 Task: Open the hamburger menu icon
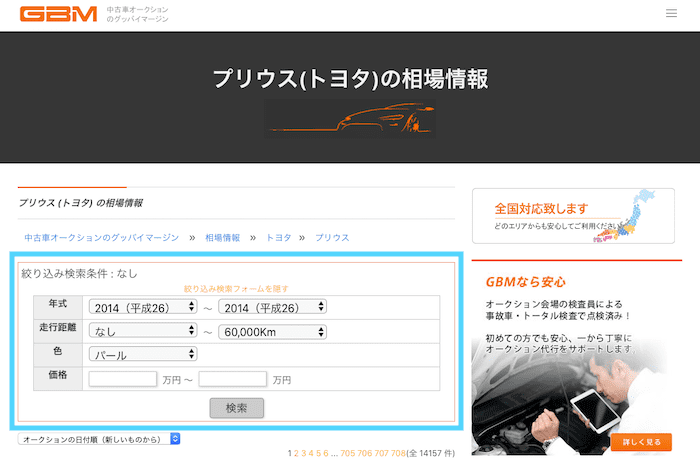tap(671, 13)
